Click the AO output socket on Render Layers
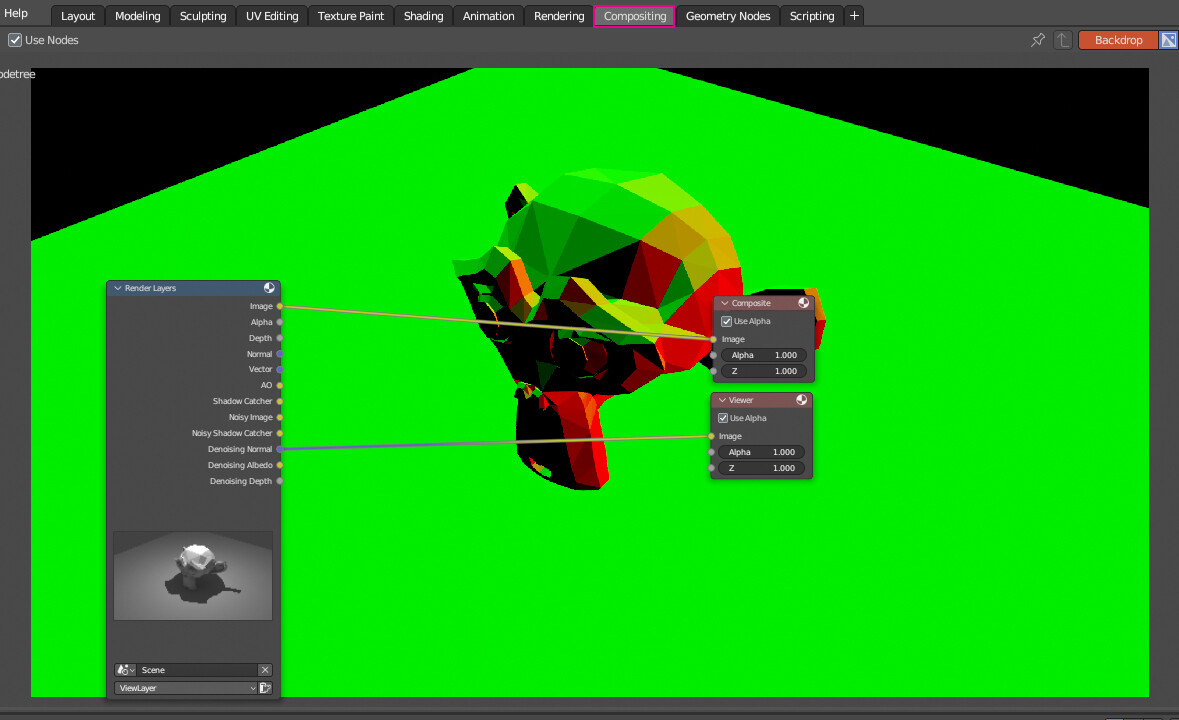 point(280,385)
